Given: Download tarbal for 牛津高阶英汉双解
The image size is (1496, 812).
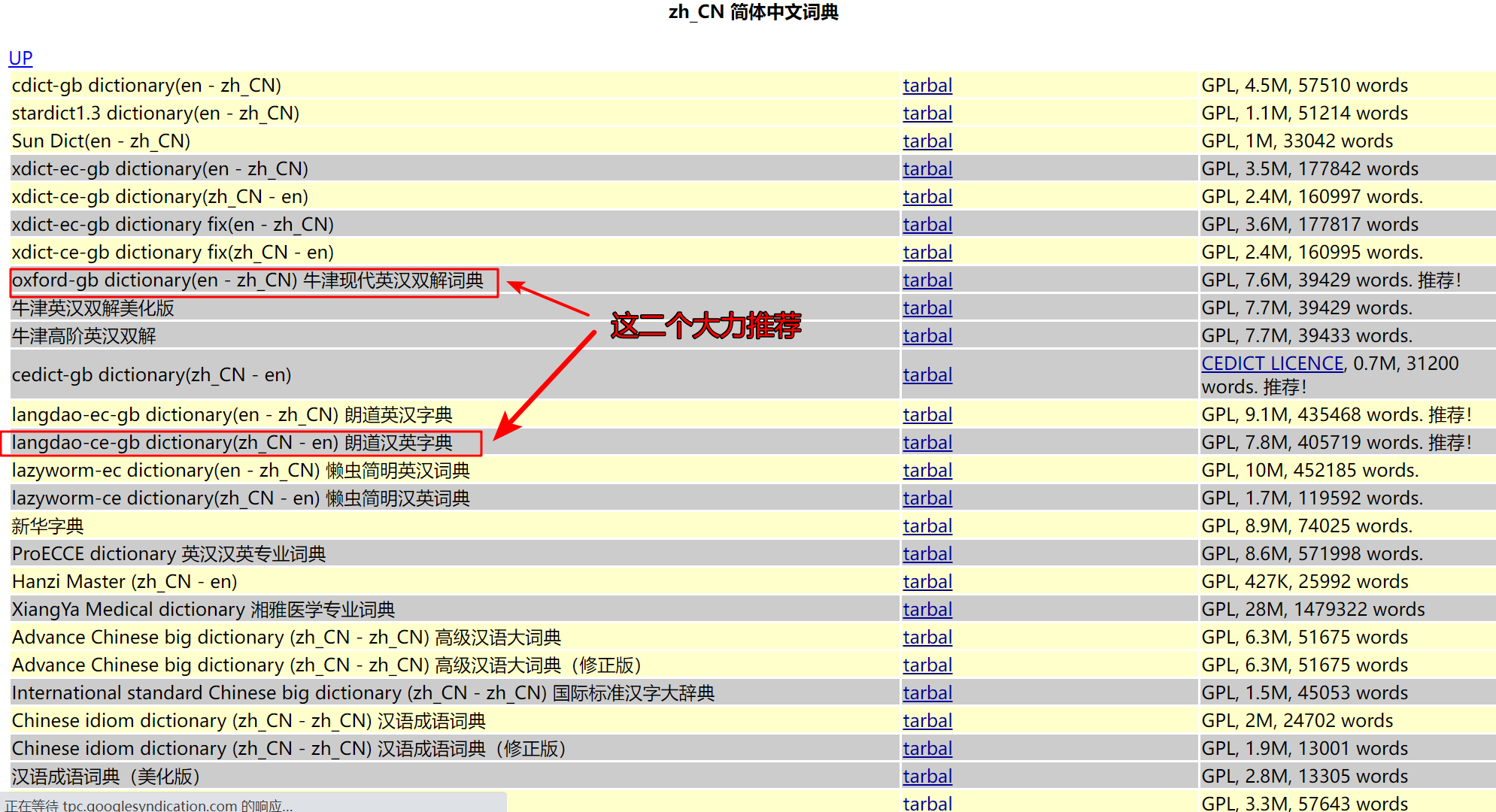Looking at the screenshot, I should point(927,336).
